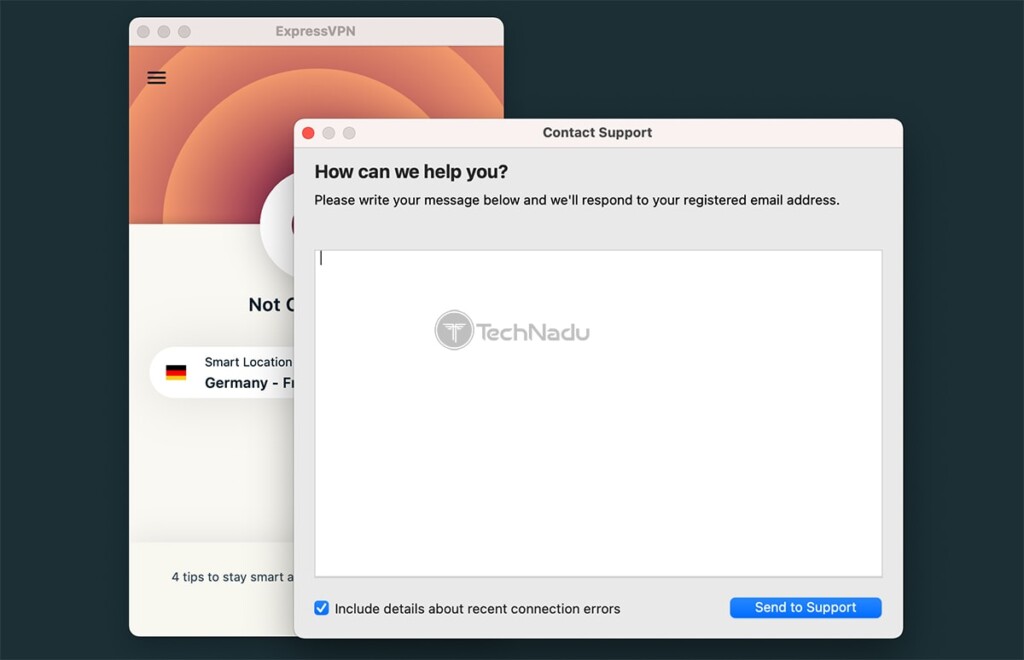Click Send to Support button
The height and width of the screenshot is (660, 1024).
click(805, 607)
